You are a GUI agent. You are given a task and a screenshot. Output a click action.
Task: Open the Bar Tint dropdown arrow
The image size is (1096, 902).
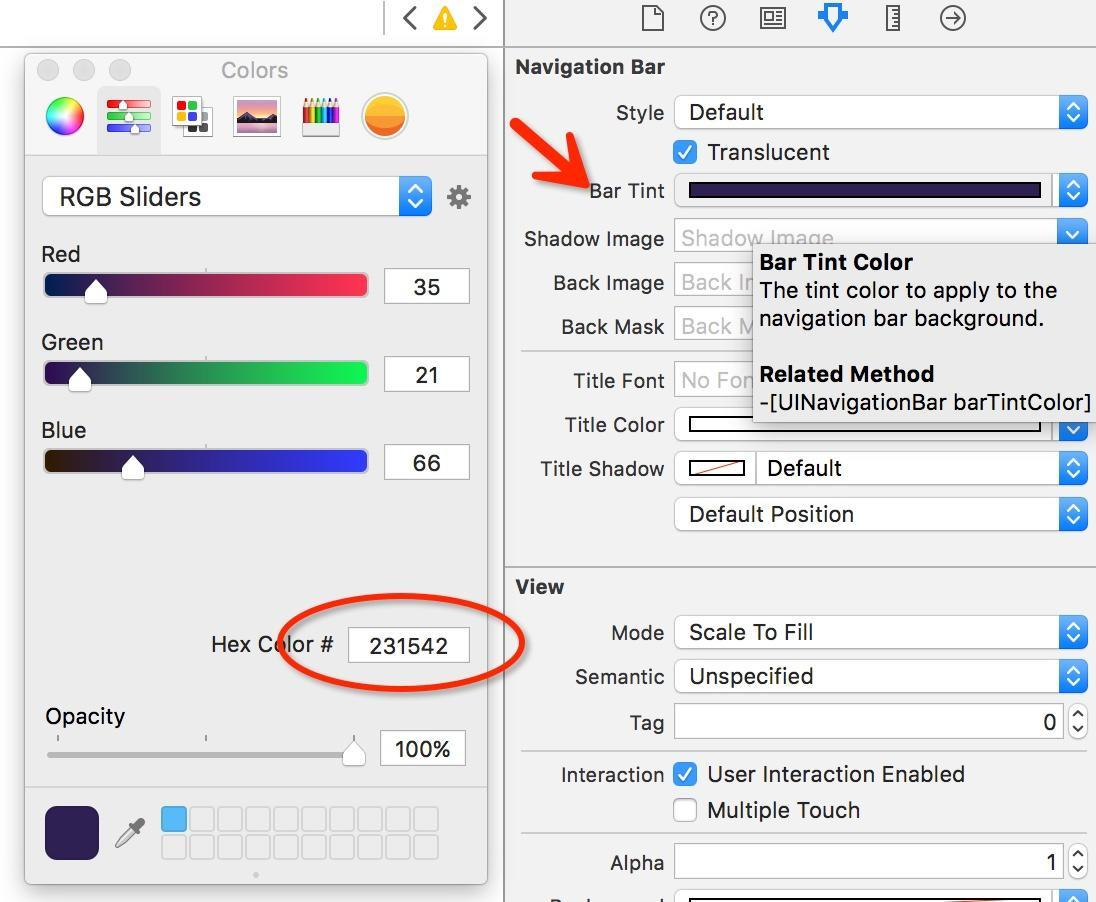tap(1073, 190)
